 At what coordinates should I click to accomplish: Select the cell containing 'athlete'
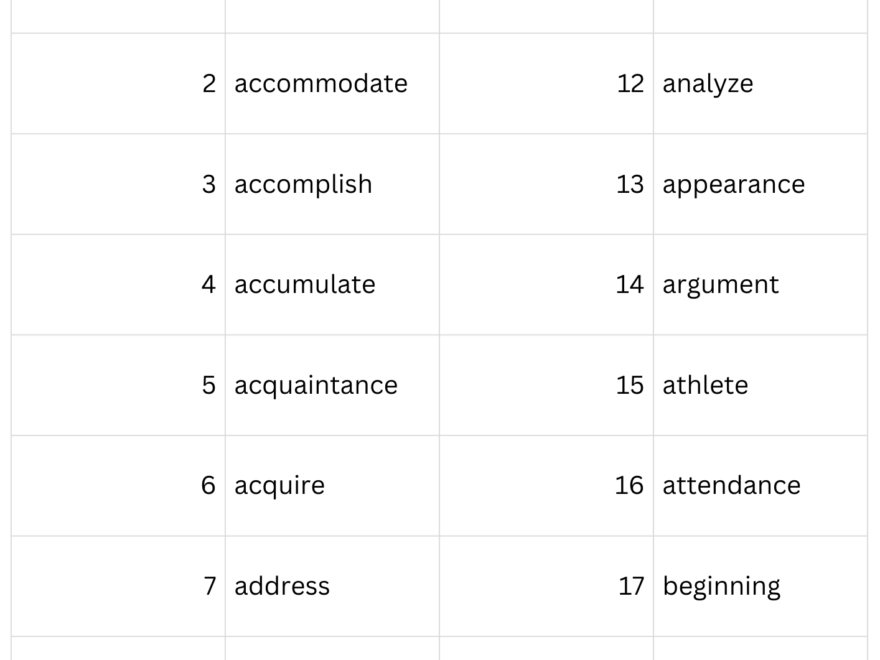(x=705, y=385)
